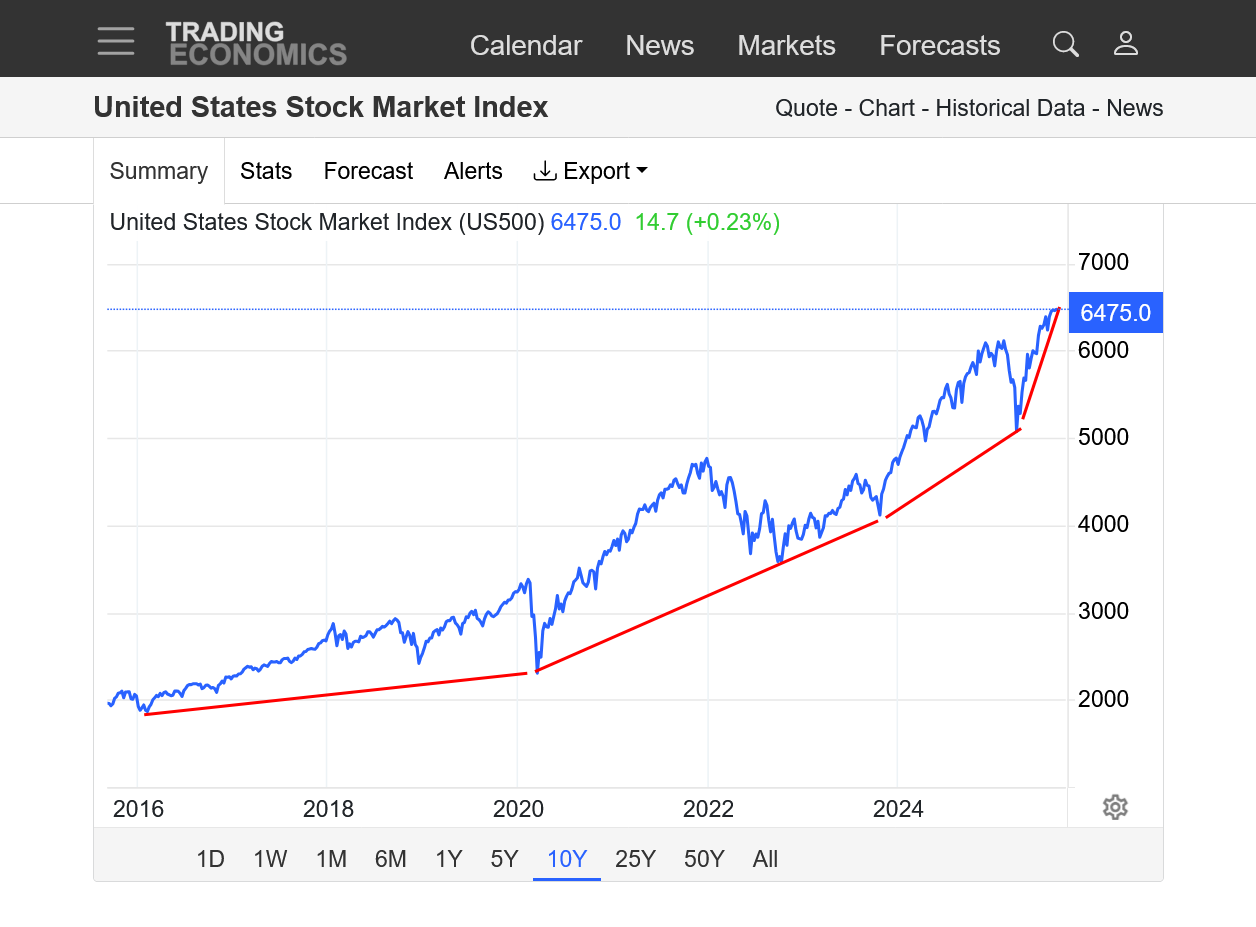Switch to the Stats tab
The image size is (1256, 927).
(x=266, y=171)
